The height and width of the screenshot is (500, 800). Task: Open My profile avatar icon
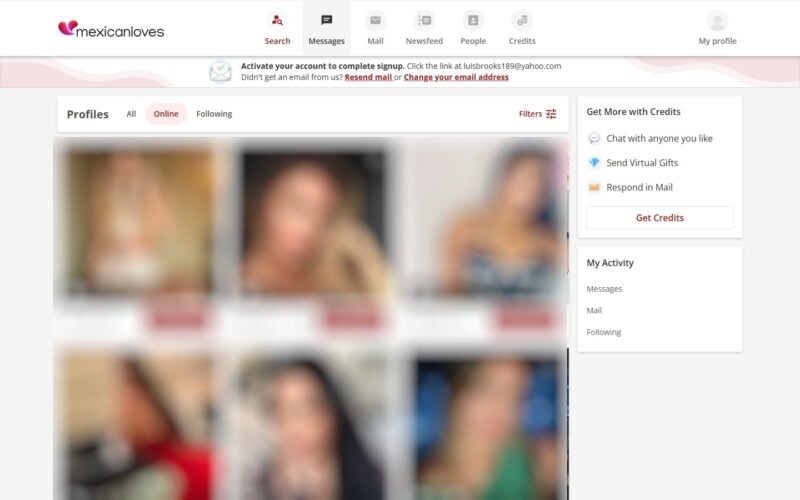[x=717, y=20]
